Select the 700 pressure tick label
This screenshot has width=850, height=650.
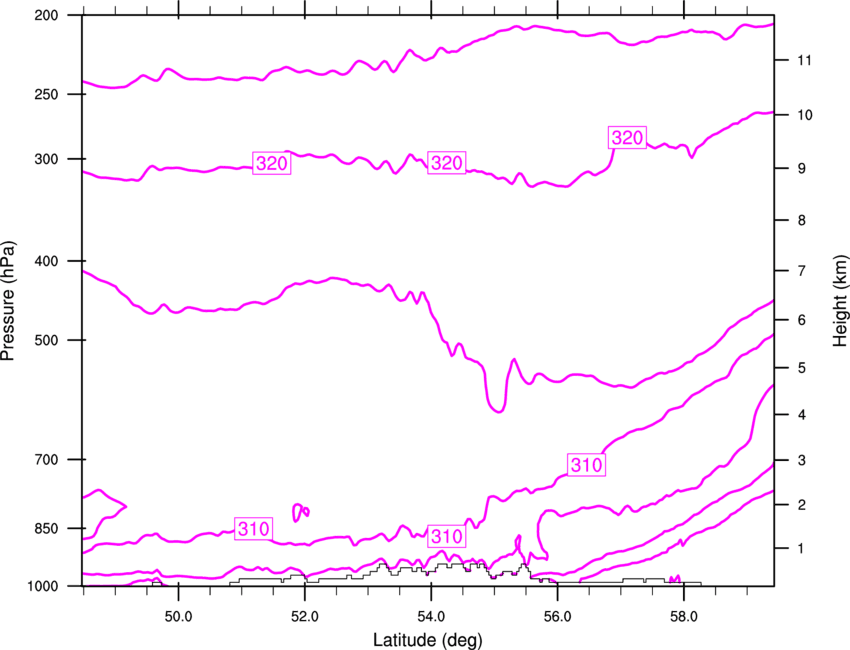[x=46, y=460]
